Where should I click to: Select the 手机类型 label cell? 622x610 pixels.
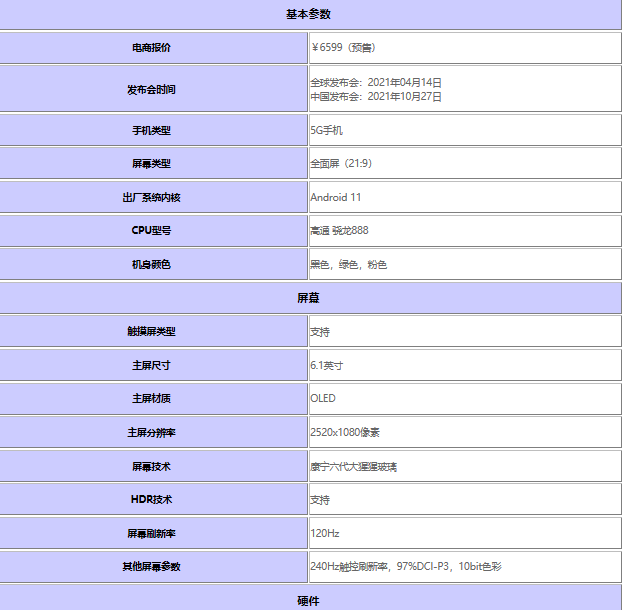click(x=152, y=130)
